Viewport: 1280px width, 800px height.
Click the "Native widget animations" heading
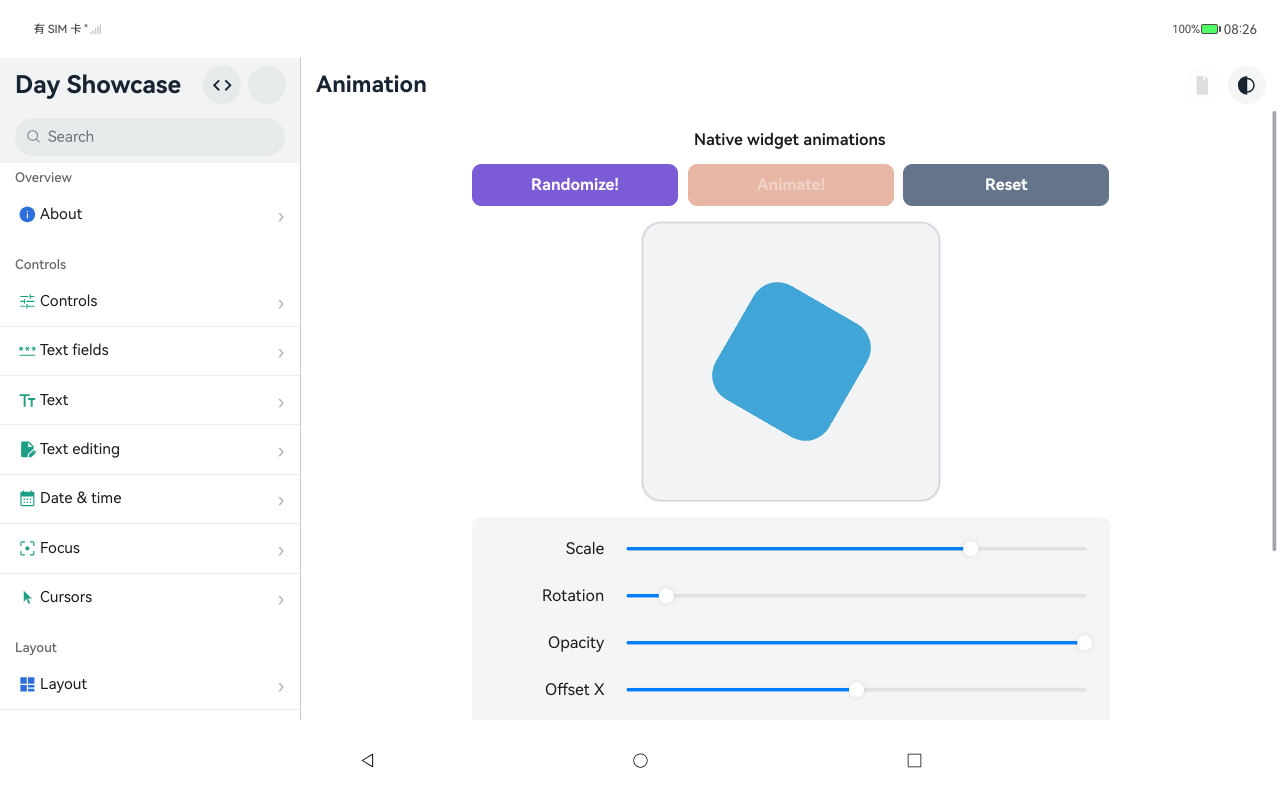[x=790, y=140]
